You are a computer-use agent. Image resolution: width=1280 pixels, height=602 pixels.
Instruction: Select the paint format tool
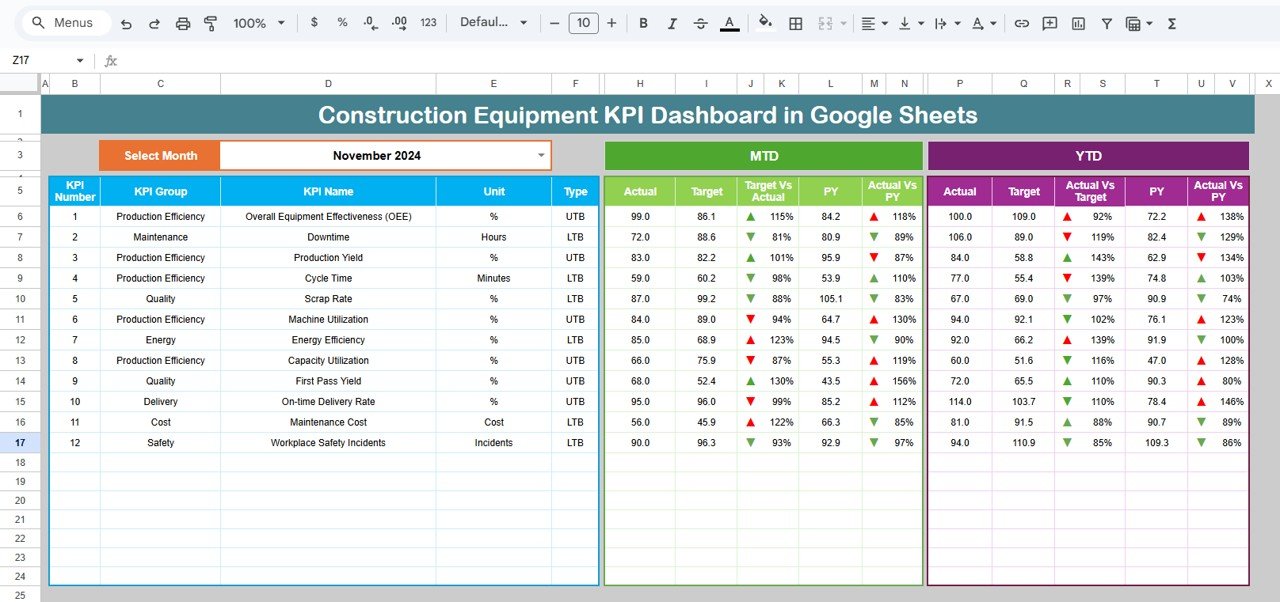click(211, 22)
